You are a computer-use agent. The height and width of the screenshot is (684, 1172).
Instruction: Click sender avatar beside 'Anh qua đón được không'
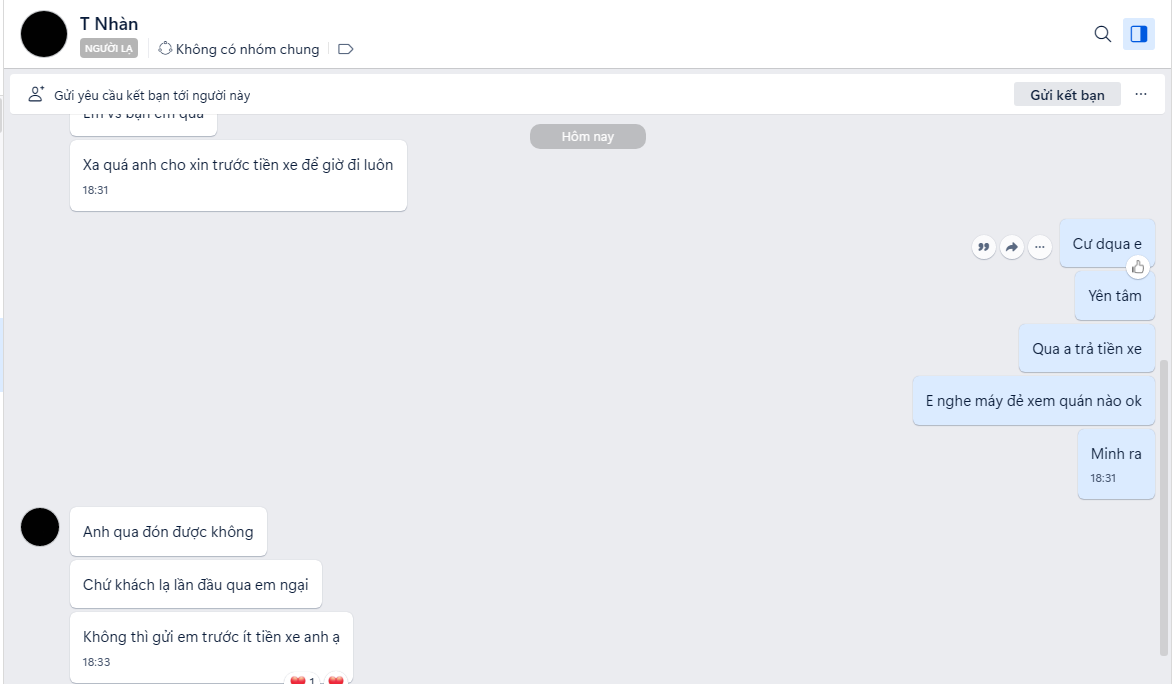pyautogui.click(x=40, y=527)
